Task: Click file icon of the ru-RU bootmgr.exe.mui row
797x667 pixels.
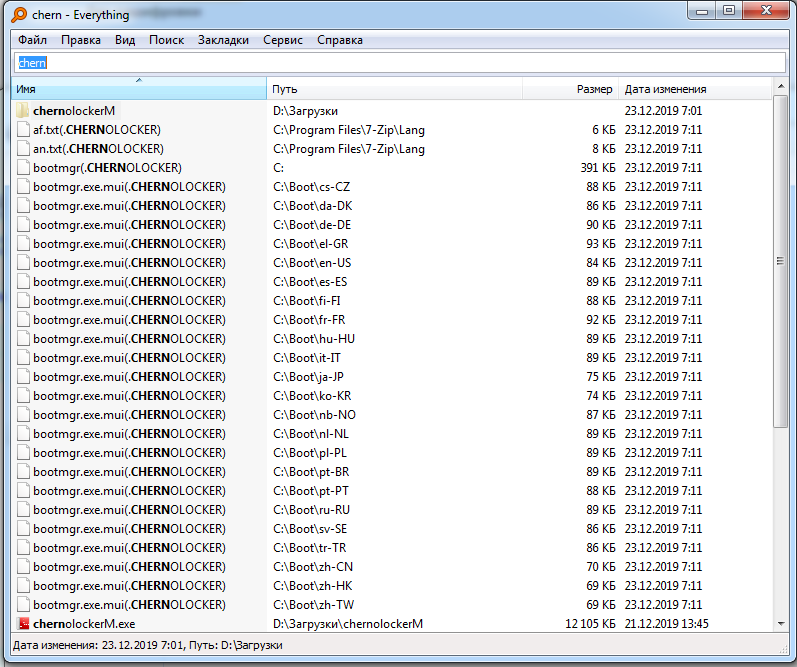Action: [23, 509]
